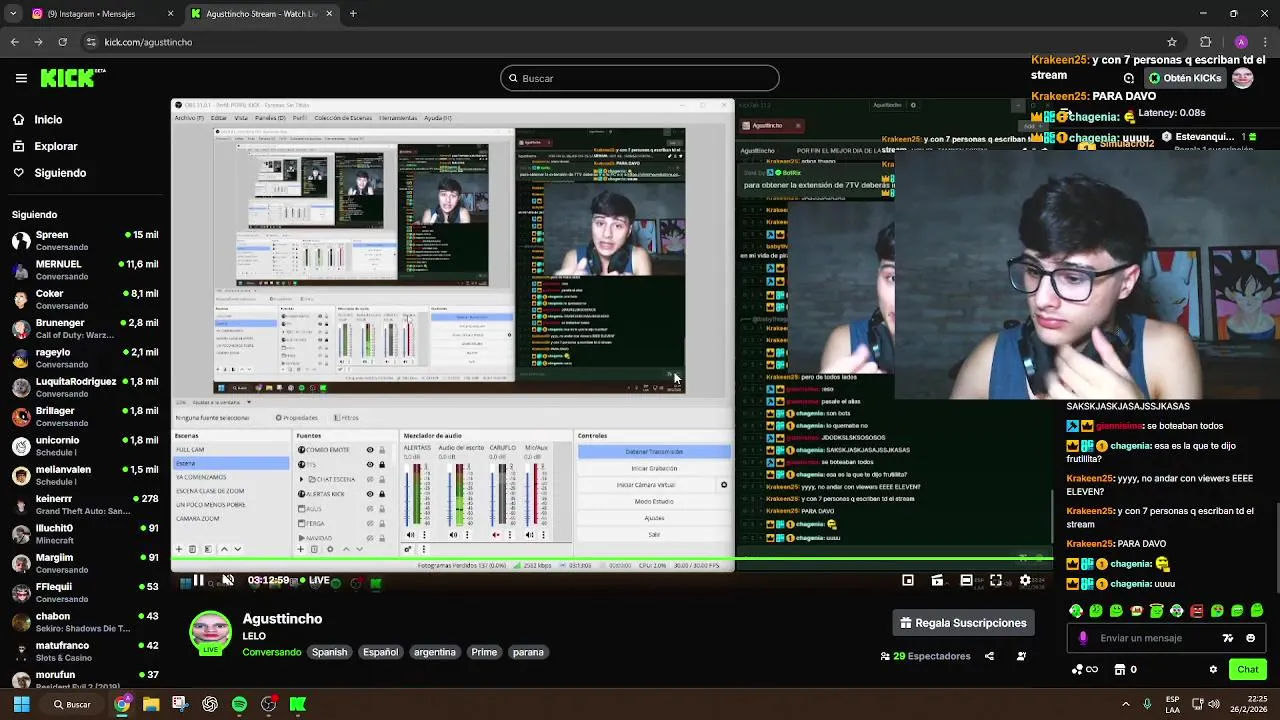The height and width of the screenshot is (720, 1280).
Task: Select the Prime tag
Action: tap(484, 652)
